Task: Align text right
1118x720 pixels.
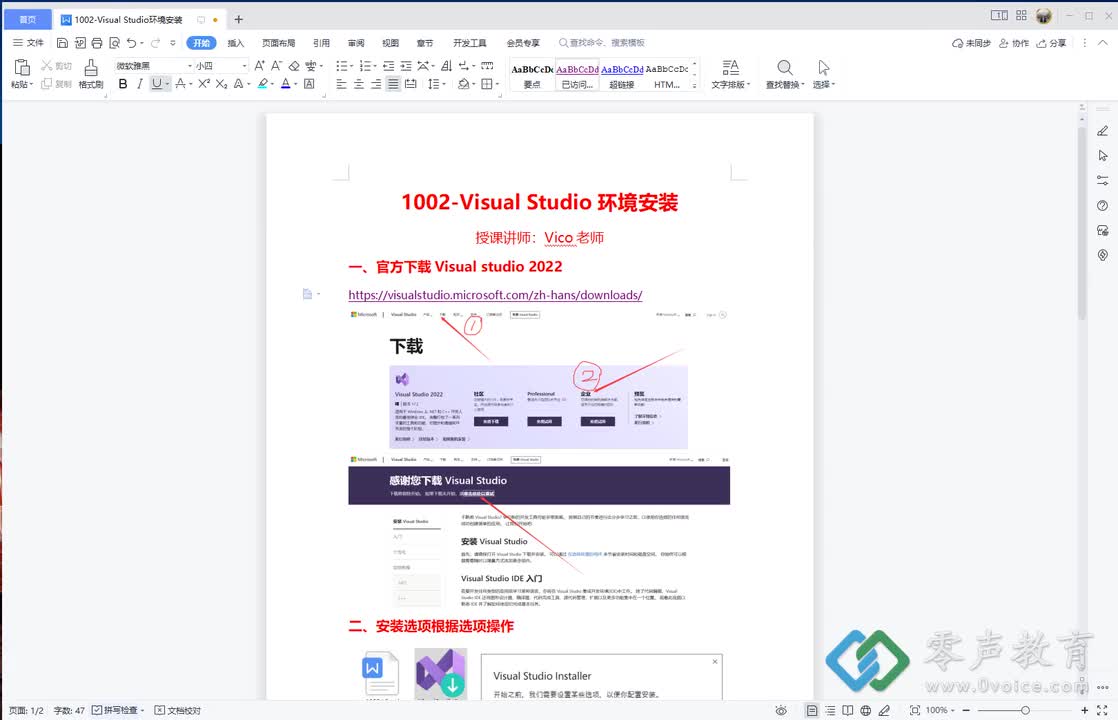Action: point(376,84)
